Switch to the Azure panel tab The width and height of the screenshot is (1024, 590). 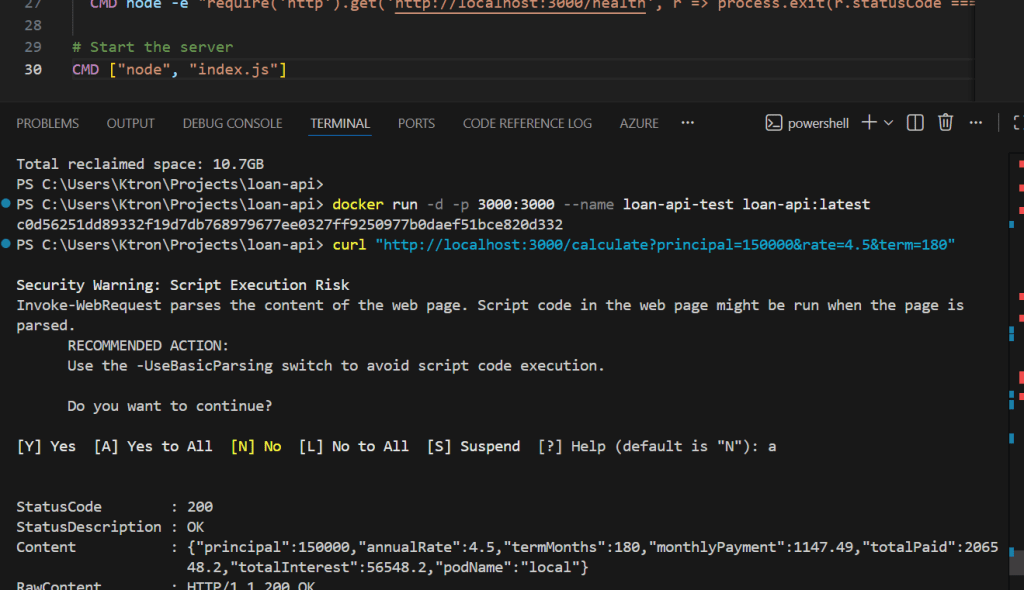click(x=639, y=124)
